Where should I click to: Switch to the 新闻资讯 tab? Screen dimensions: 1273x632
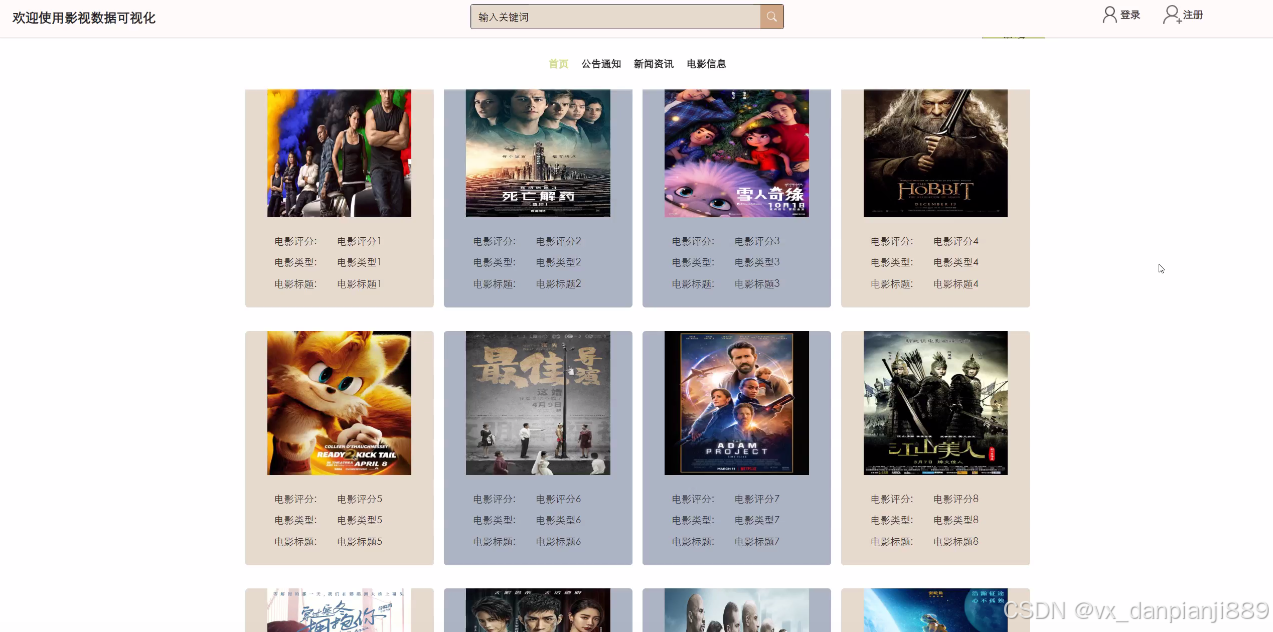tap(653, 64)
